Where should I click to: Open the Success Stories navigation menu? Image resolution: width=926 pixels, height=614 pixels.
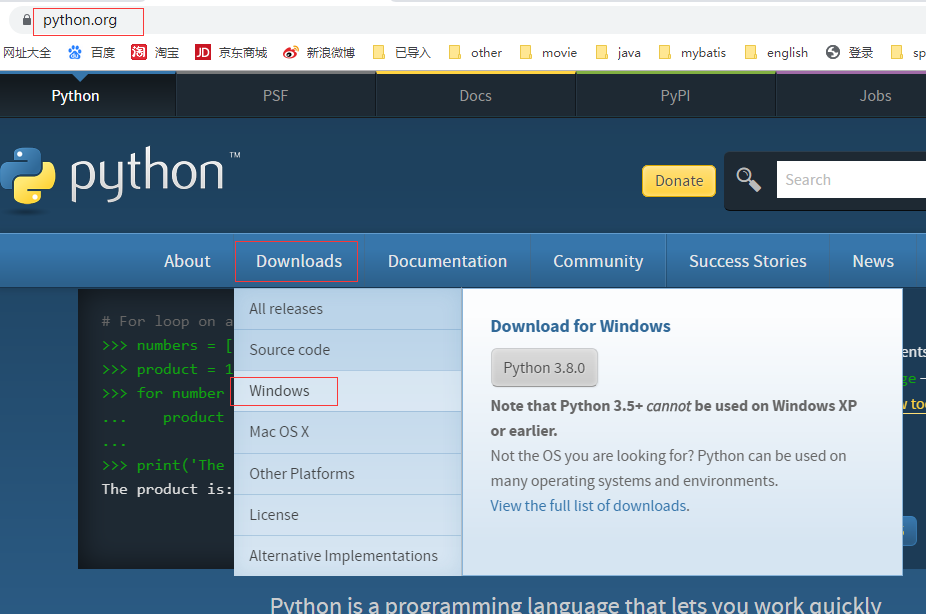[x=748, y=261]
